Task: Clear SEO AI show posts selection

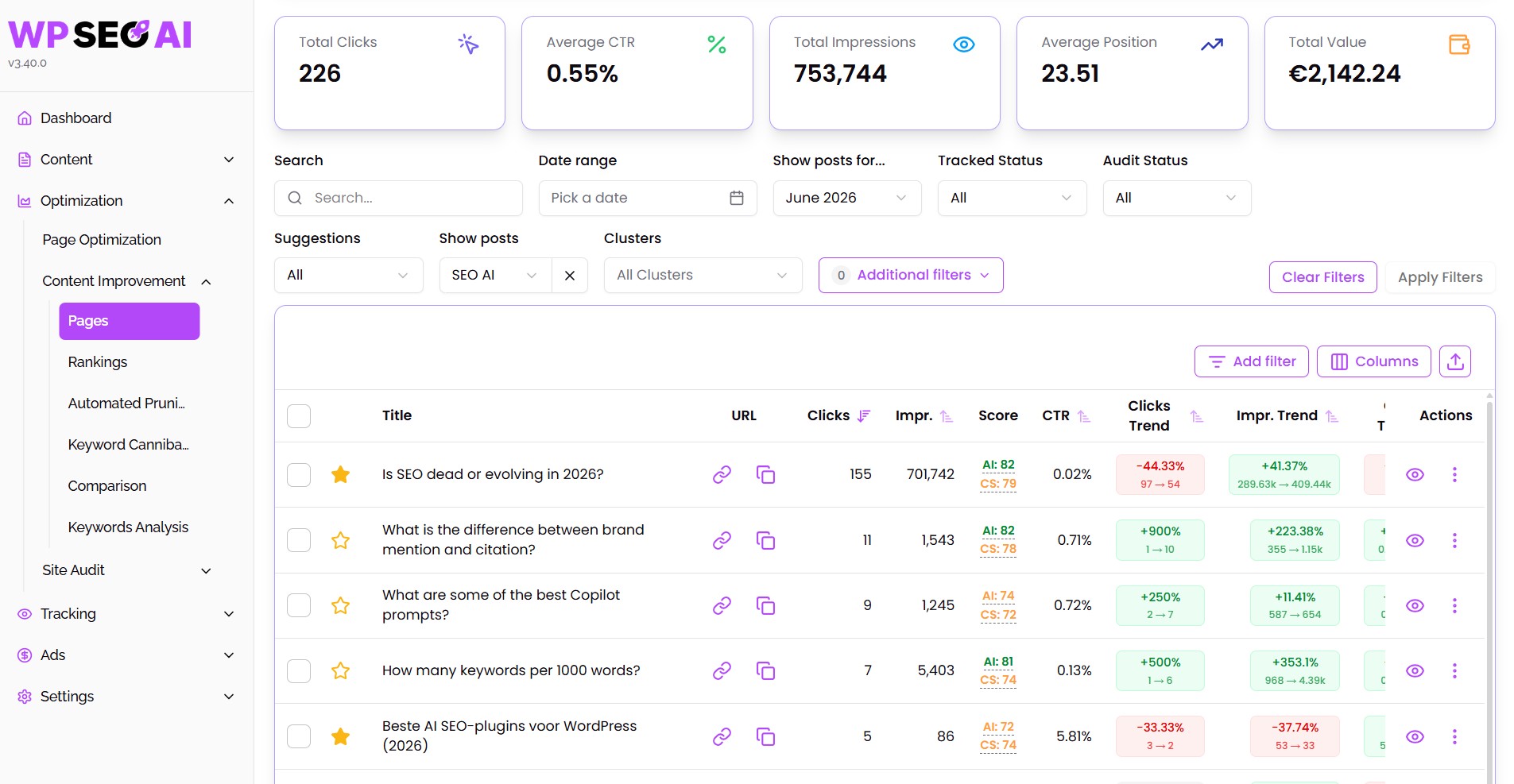Action: coord(570,276)
